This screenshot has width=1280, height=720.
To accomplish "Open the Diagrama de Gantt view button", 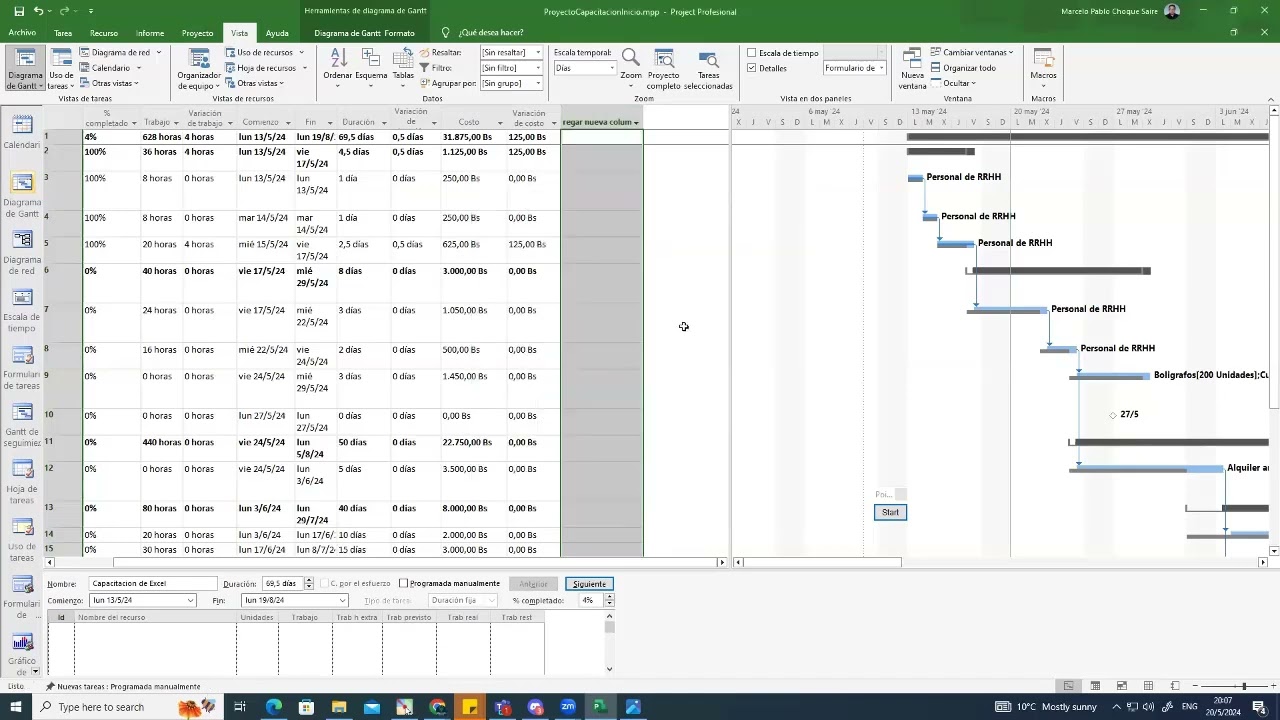I will 24,69.
